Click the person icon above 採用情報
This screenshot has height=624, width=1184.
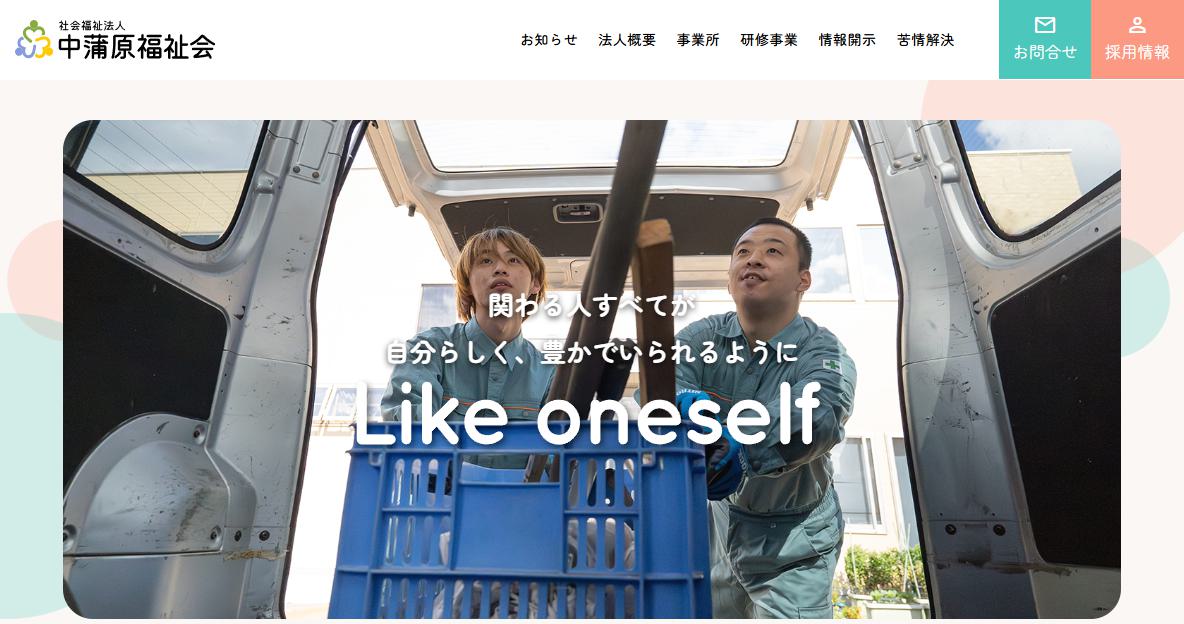1137,26
